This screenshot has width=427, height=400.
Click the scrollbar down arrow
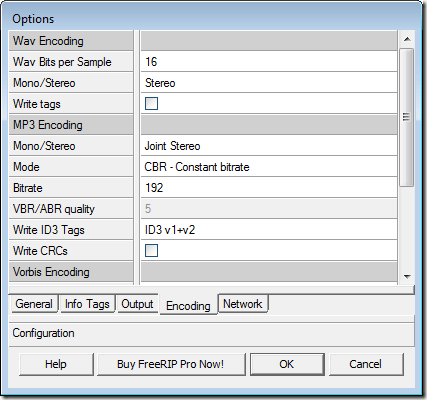coord(407,276)
